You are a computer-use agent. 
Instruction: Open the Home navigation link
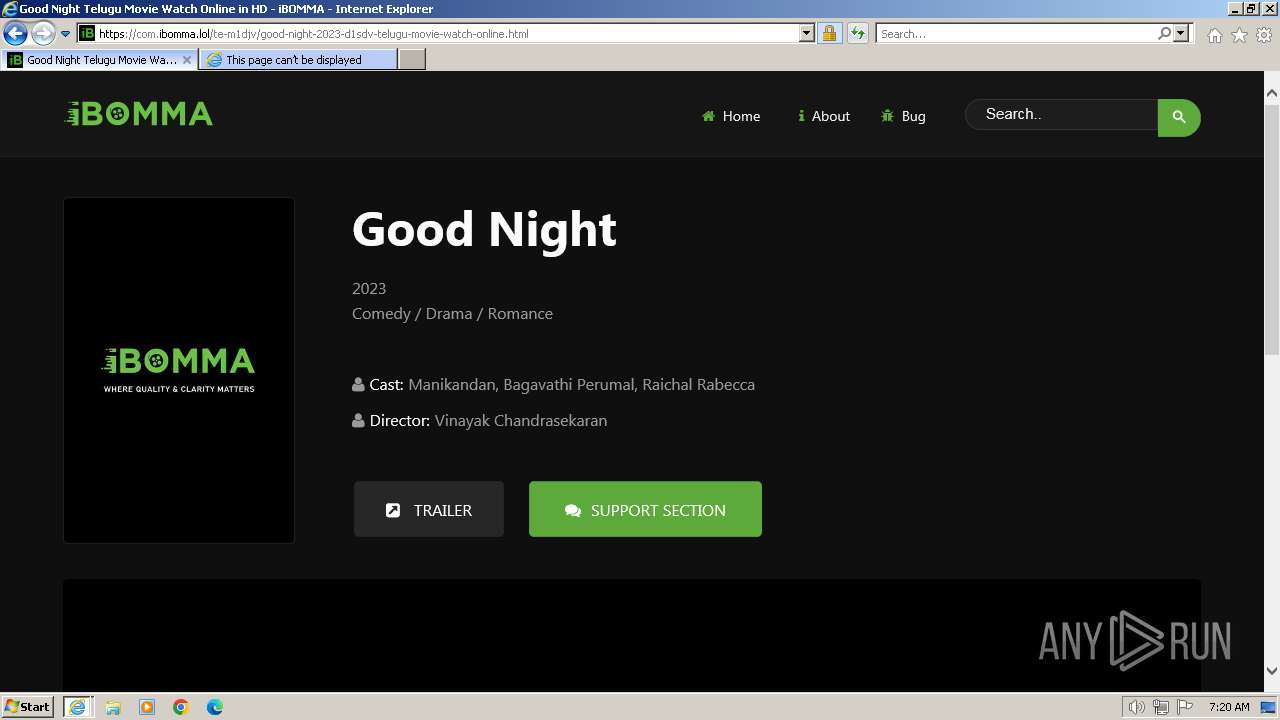[731, 116]
